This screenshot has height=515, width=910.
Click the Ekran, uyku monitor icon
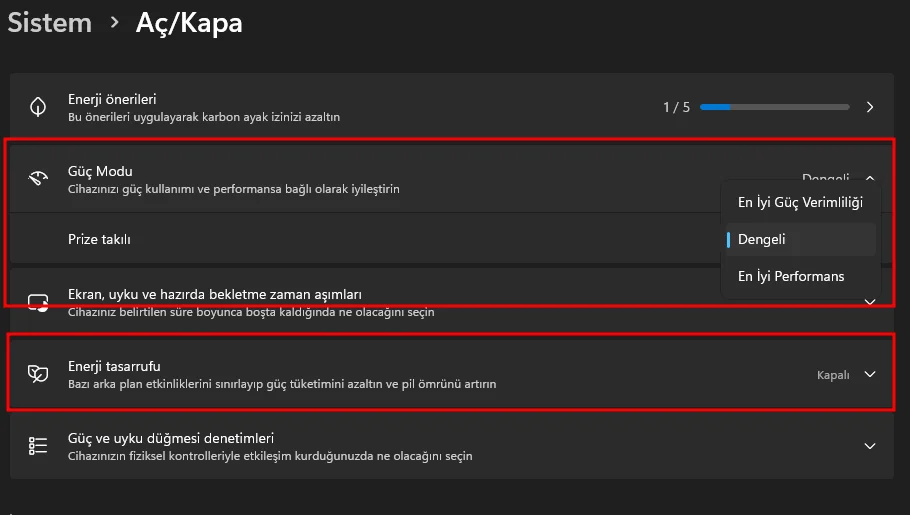click(x=38, y=302)
